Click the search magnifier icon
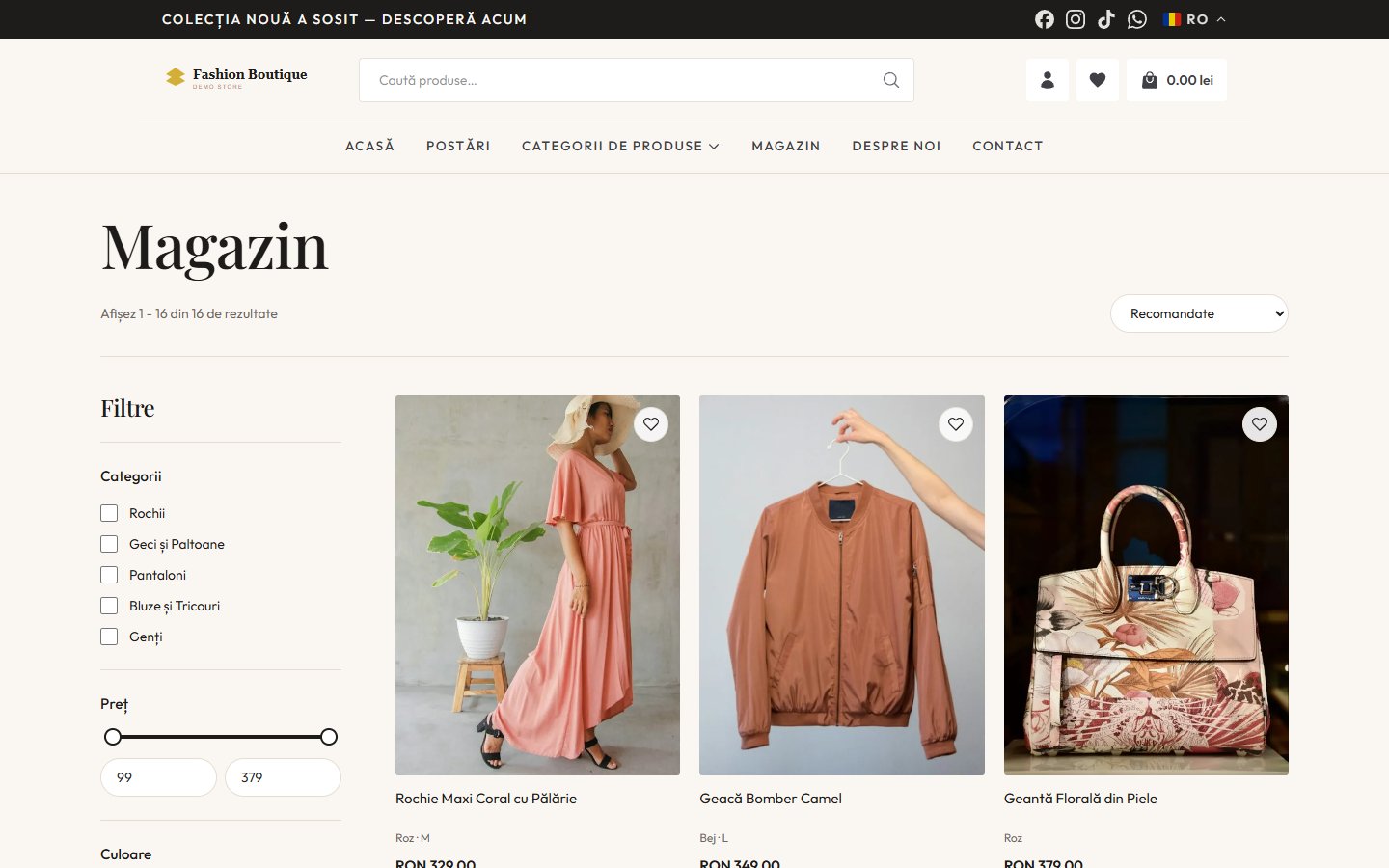Image resolution: width=1389 pixels, height=868 pixels. point(891,80)
